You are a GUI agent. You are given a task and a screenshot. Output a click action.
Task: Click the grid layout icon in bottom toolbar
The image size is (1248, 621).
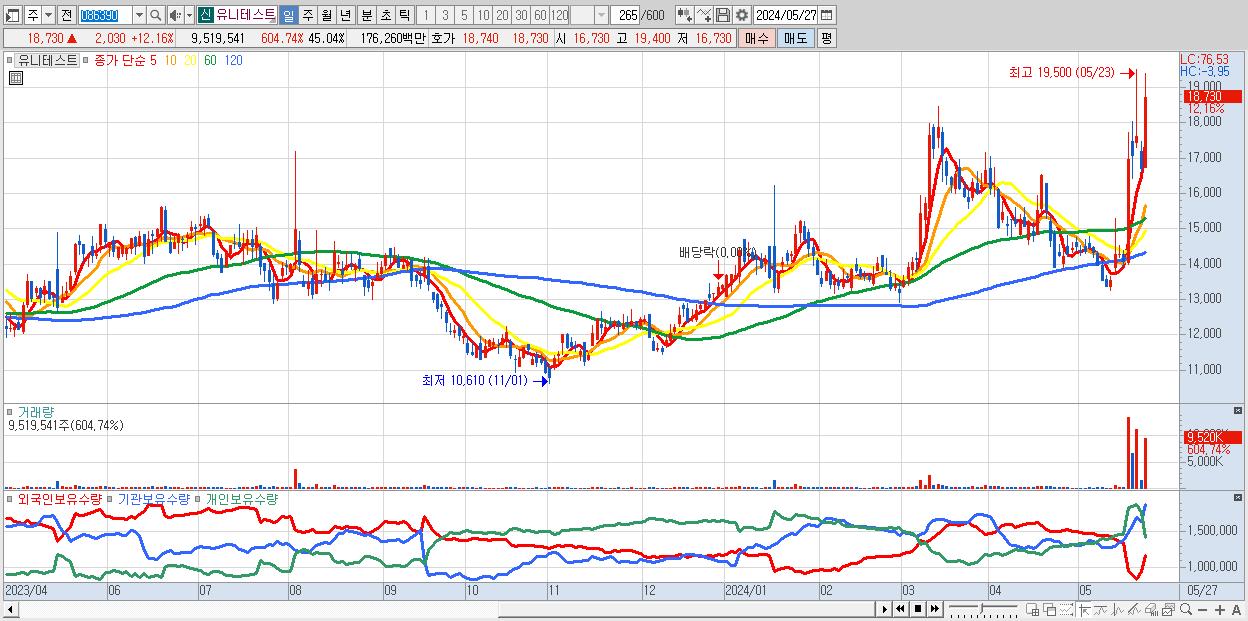(x=1032, y=609)
